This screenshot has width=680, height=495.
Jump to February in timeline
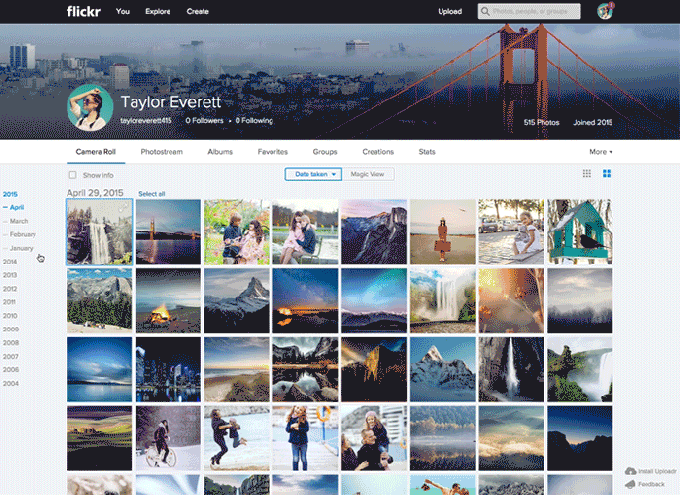pyautogui.click(x=23, y=234)
